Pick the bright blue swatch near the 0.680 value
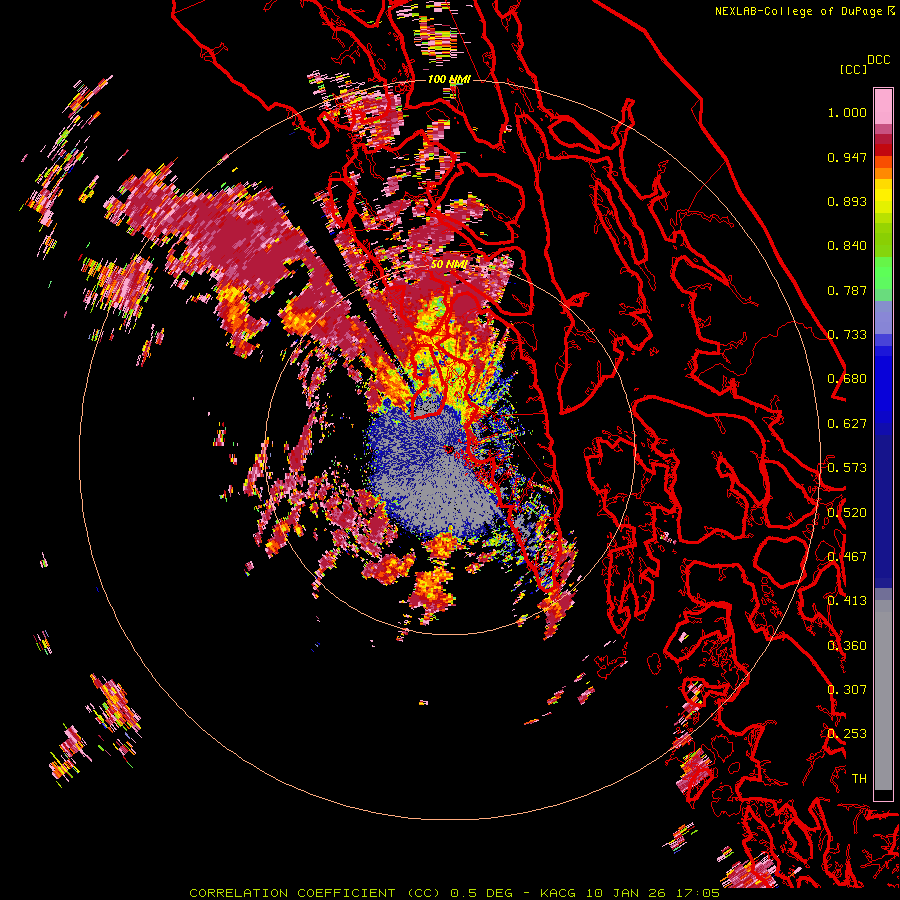The width and height of the screenshot is (900, 900). [883, 385]
